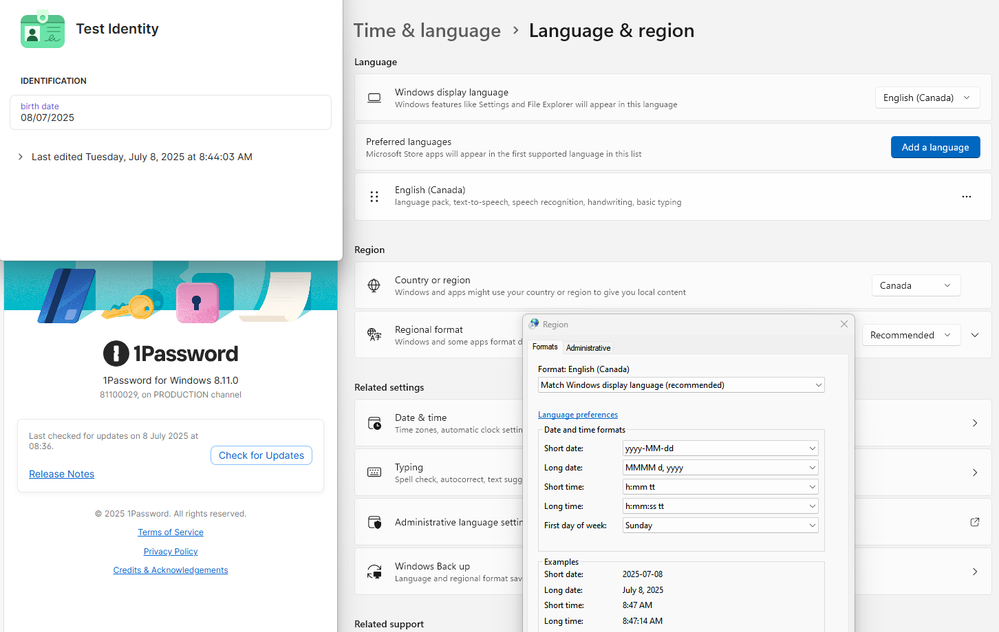
Task: Close the Region dialog window
Action: tap(843, 324)
